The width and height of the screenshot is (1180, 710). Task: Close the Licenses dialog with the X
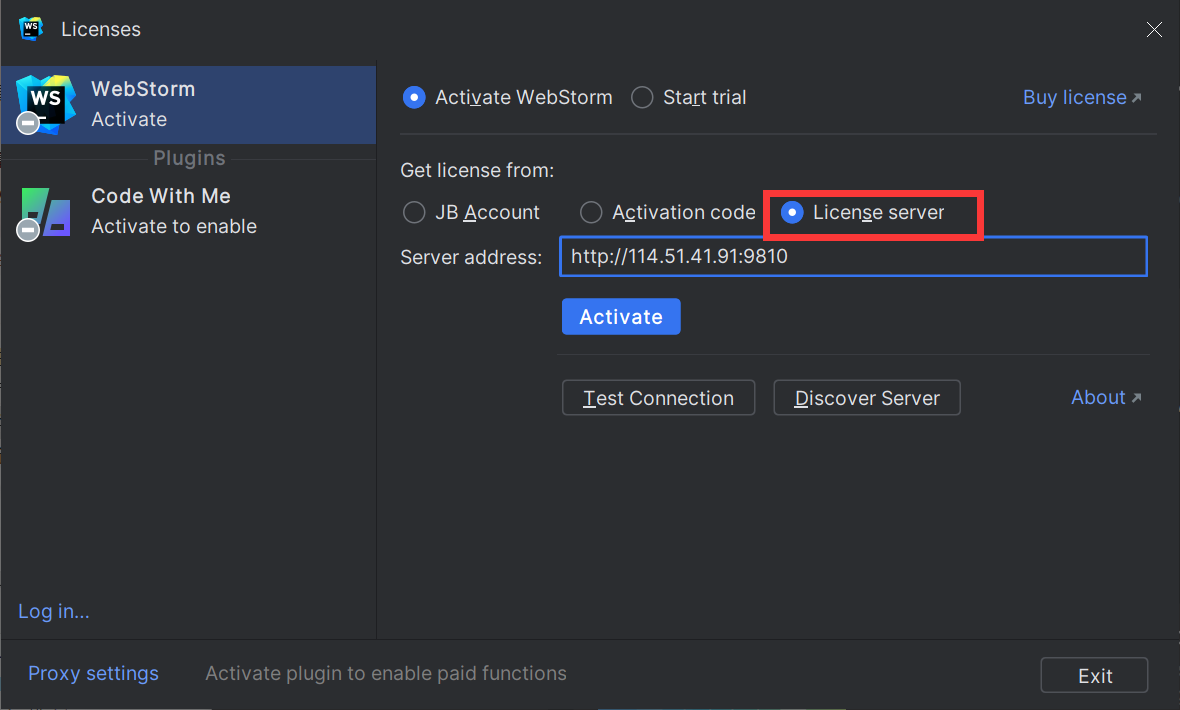1154,30
